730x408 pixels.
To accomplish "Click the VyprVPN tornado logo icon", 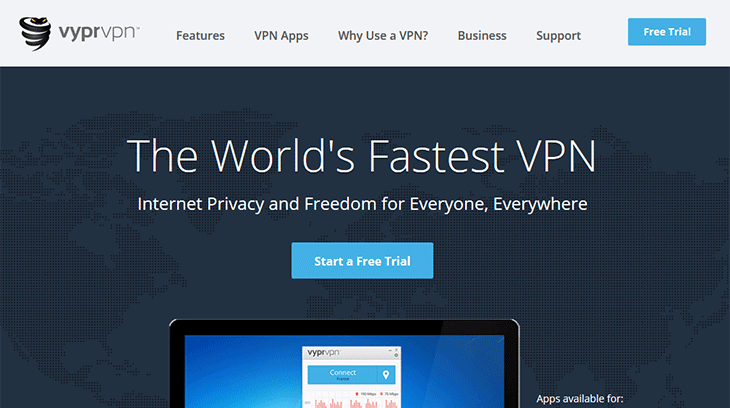I will (35, 34).
